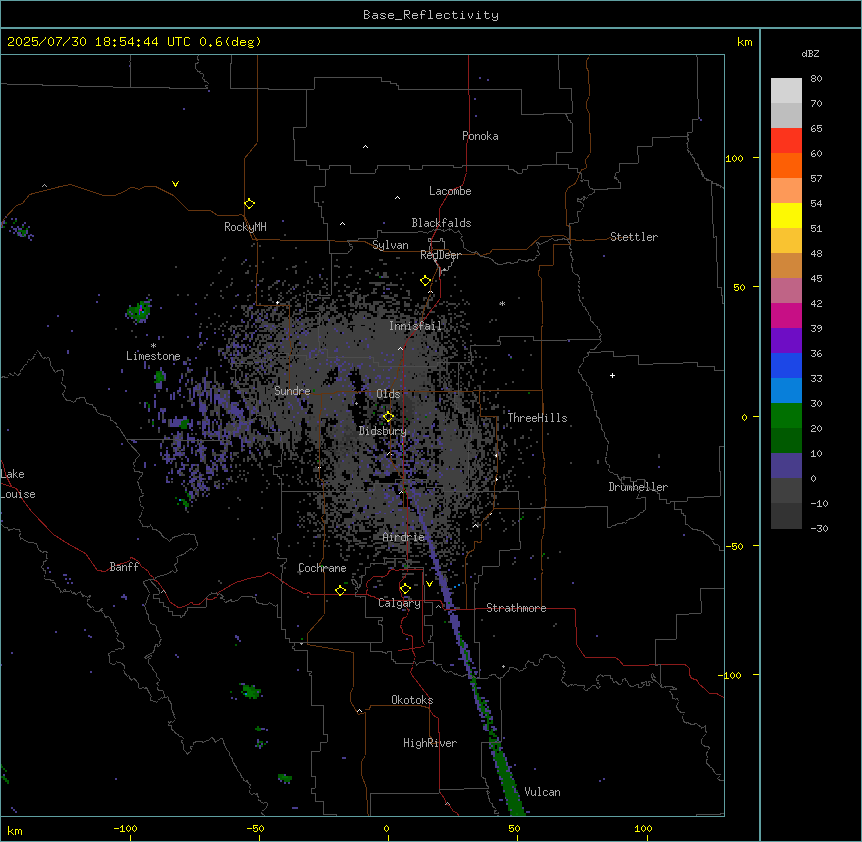Click the Sundre town label
This screenshot has height=842, width=862.
pos(292,391)
